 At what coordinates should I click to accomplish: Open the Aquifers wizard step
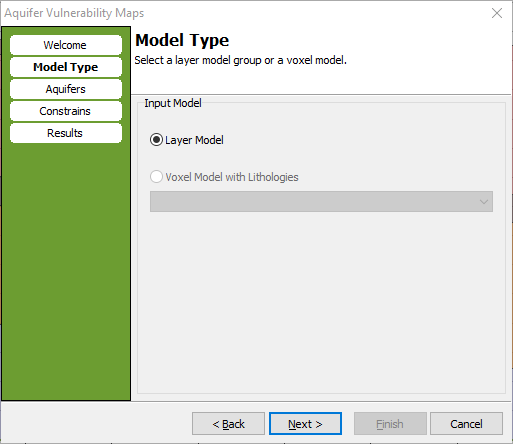click(x=66, y=89)
